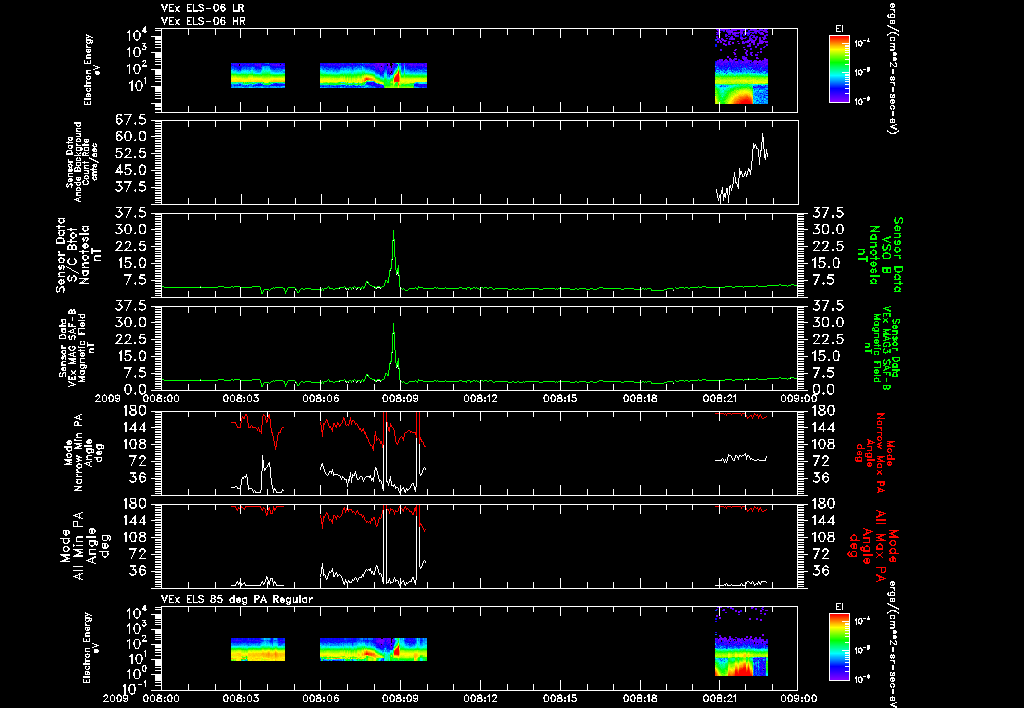Click the top spectrogram block near 008:21
This screenshot has width=1024, height=708.
click(x=741, y=66)
